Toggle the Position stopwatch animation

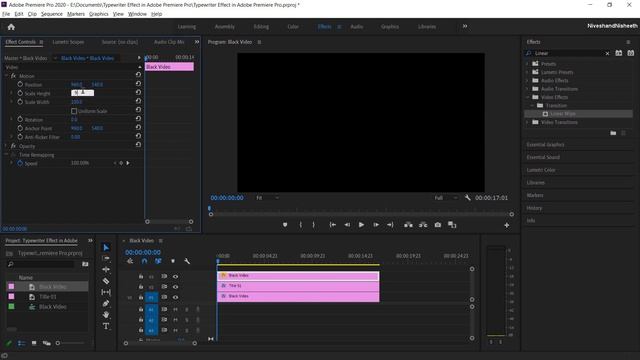[x=20, y=84]
